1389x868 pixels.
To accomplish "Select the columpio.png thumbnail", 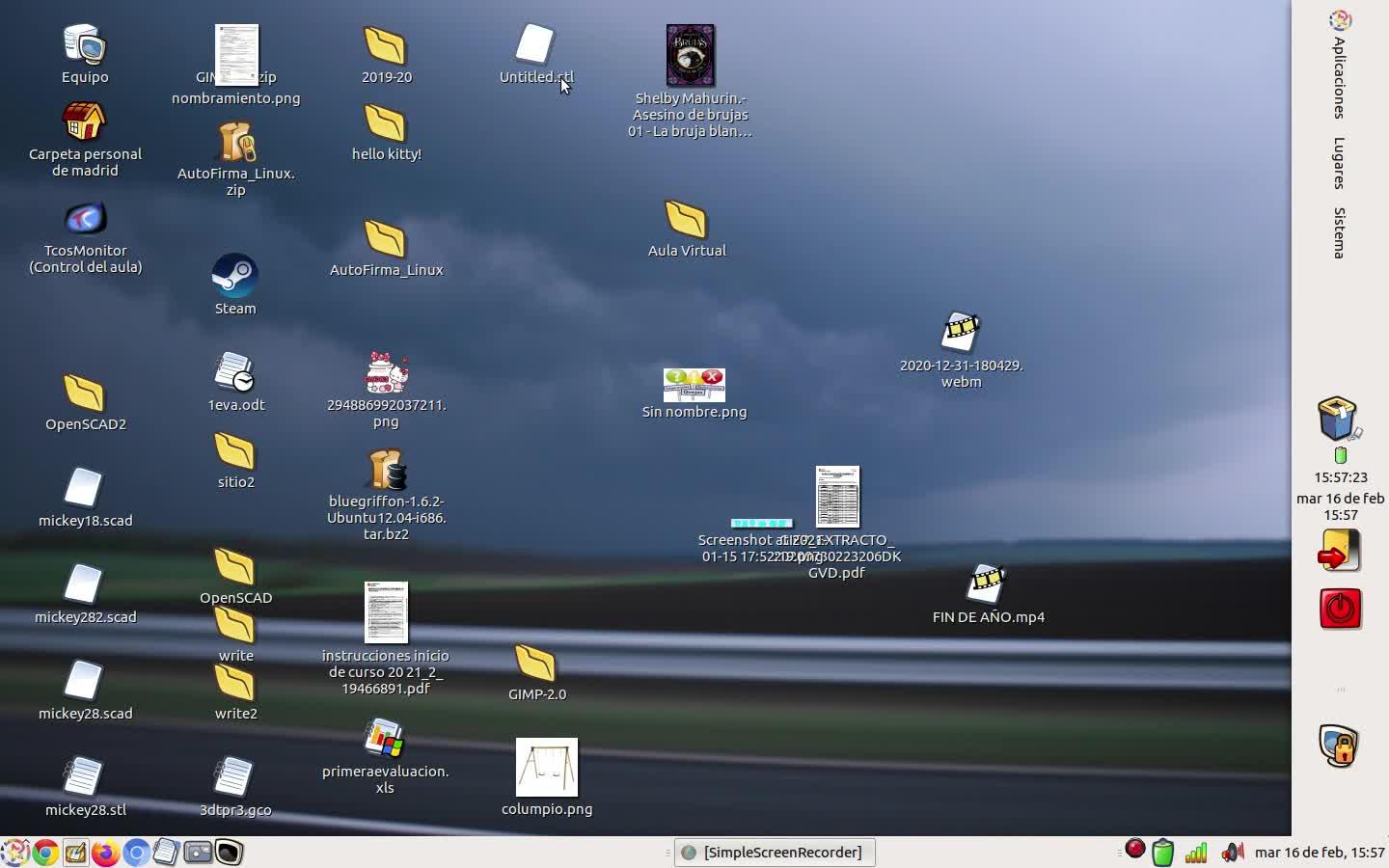I will 547,768.
